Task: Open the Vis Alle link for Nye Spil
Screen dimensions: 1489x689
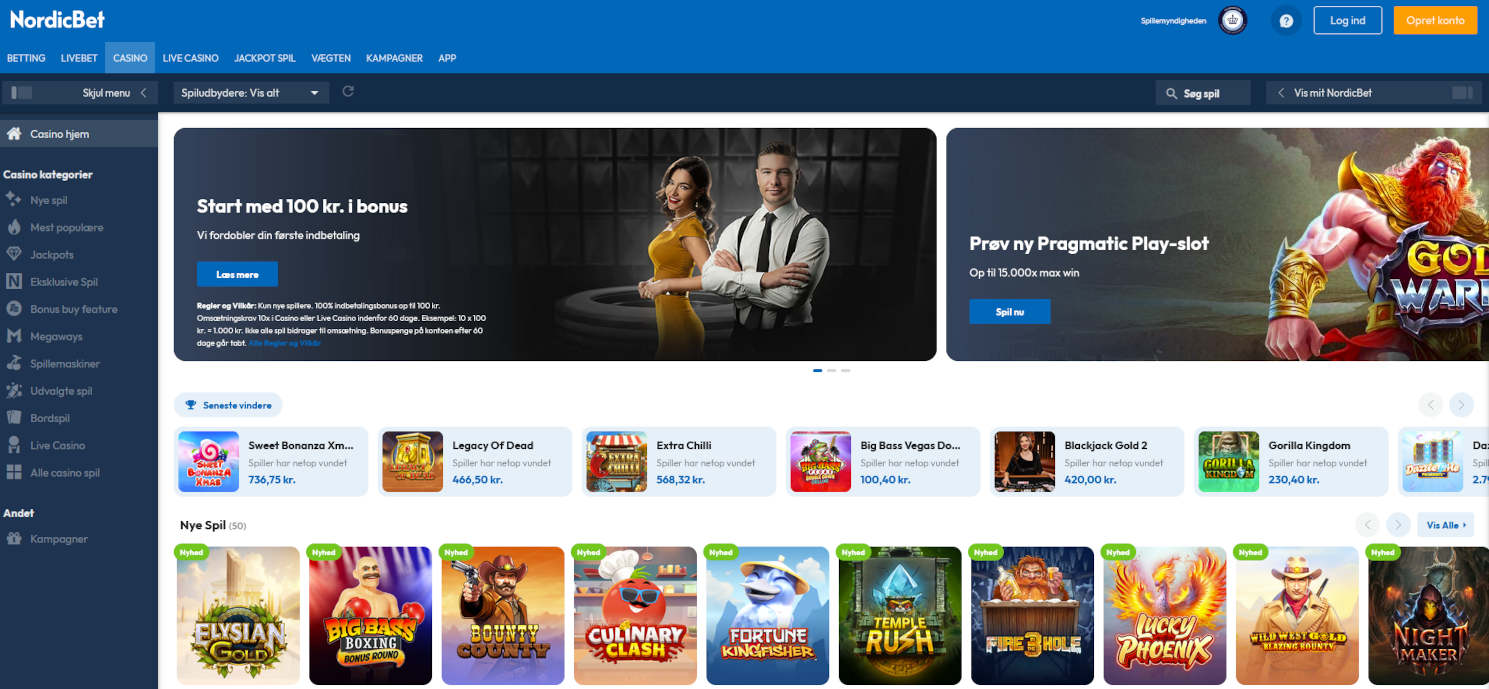Action: click(1446, 525)
